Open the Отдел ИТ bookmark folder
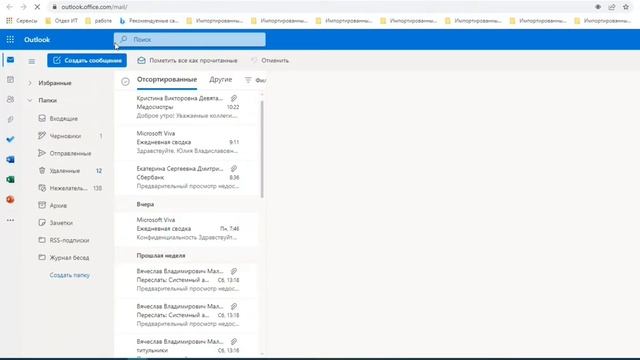This screenshot has height=360, width=640. click(61, 20)
